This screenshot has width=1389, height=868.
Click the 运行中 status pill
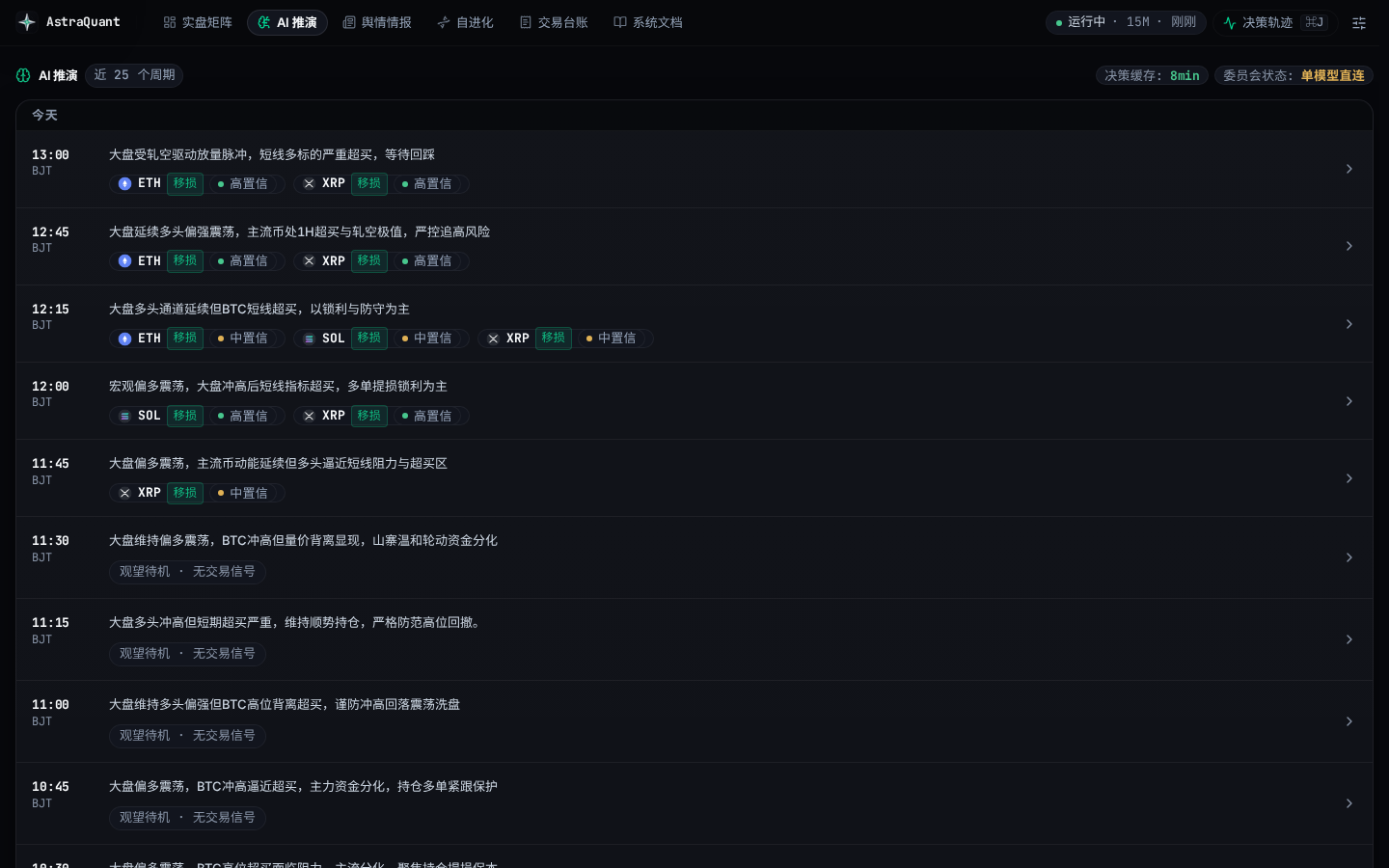pos(1126,22)
